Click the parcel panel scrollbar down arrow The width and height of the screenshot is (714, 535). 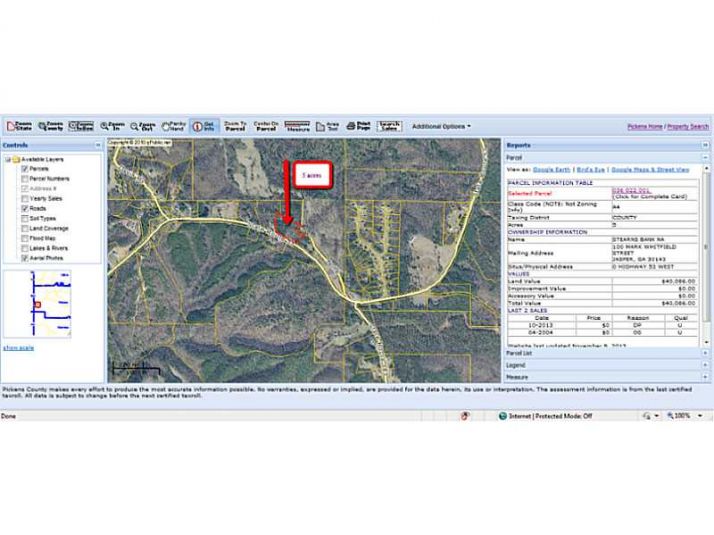click(706, 342)
